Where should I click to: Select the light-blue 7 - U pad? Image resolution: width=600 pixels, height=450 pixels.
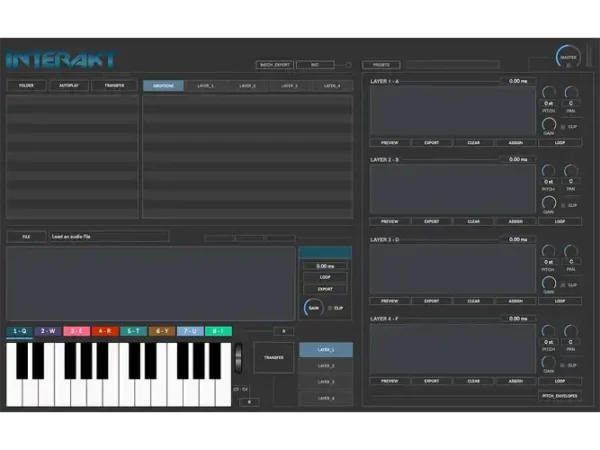coord(190,331)
